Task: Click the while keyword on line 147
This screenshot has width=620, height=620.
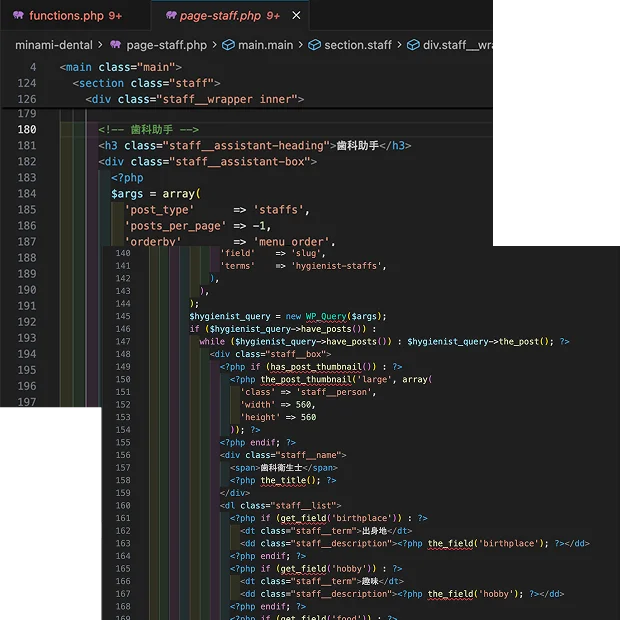Action: click(x=212, y=342)
